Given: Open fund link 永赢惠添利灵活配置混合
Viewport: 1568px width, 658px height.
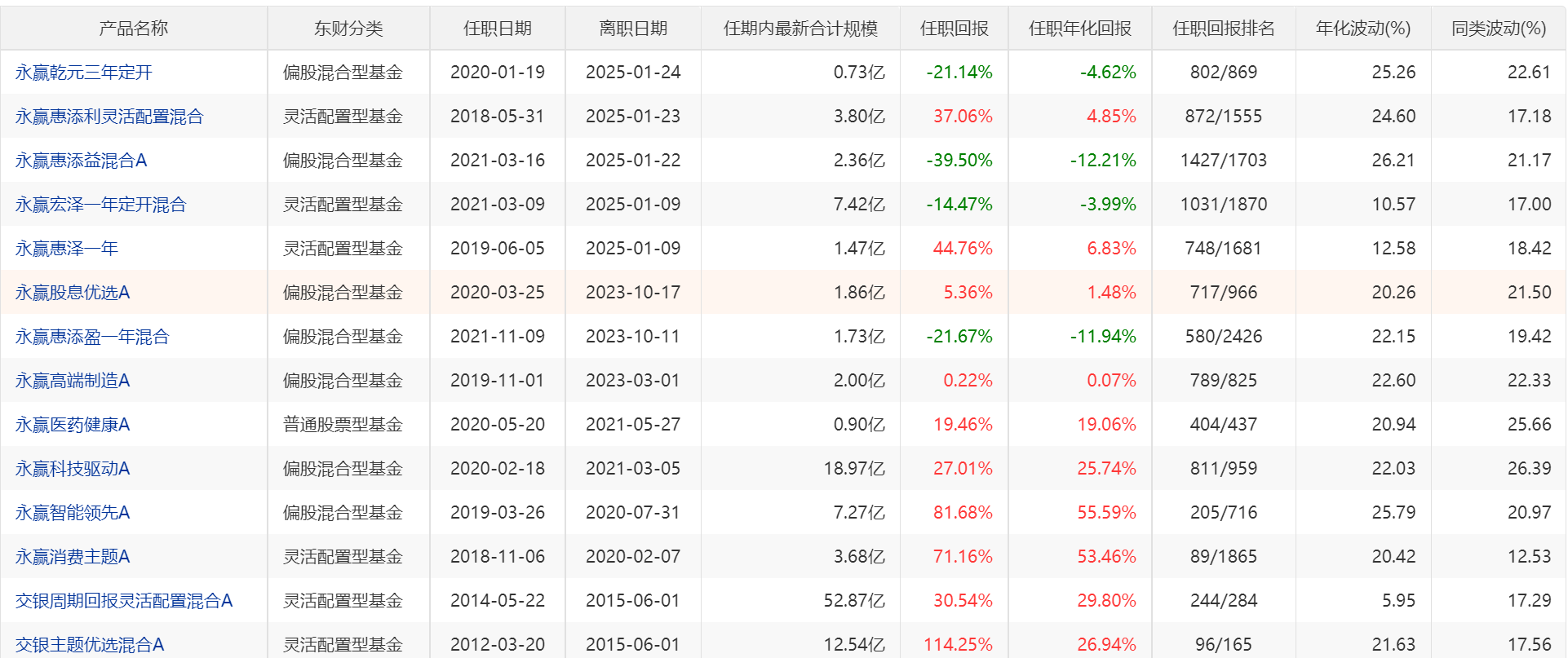Looking at the screenshot, I should 109,117.
